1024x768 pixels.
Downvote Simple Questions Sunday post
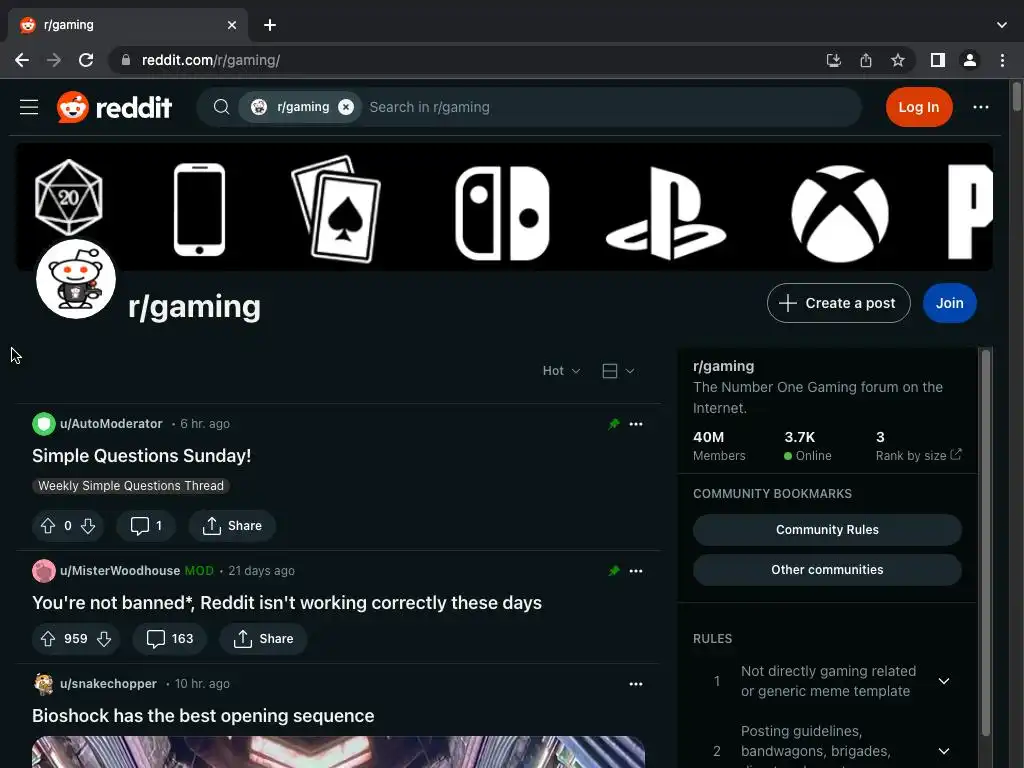click(x=88, y=526)
